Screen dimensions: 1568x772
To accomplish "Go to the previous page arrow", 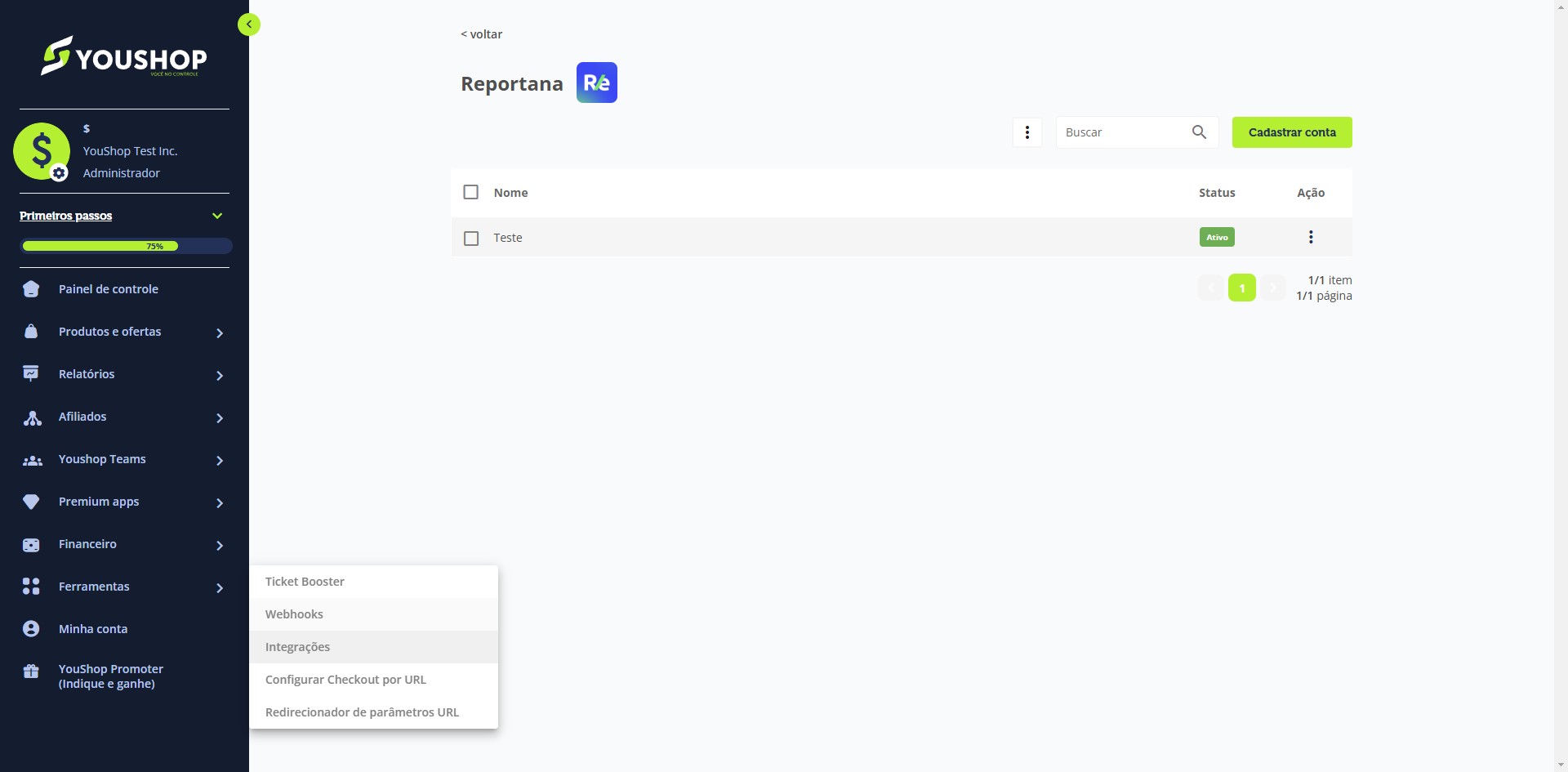I will (x=1210, y=288).
